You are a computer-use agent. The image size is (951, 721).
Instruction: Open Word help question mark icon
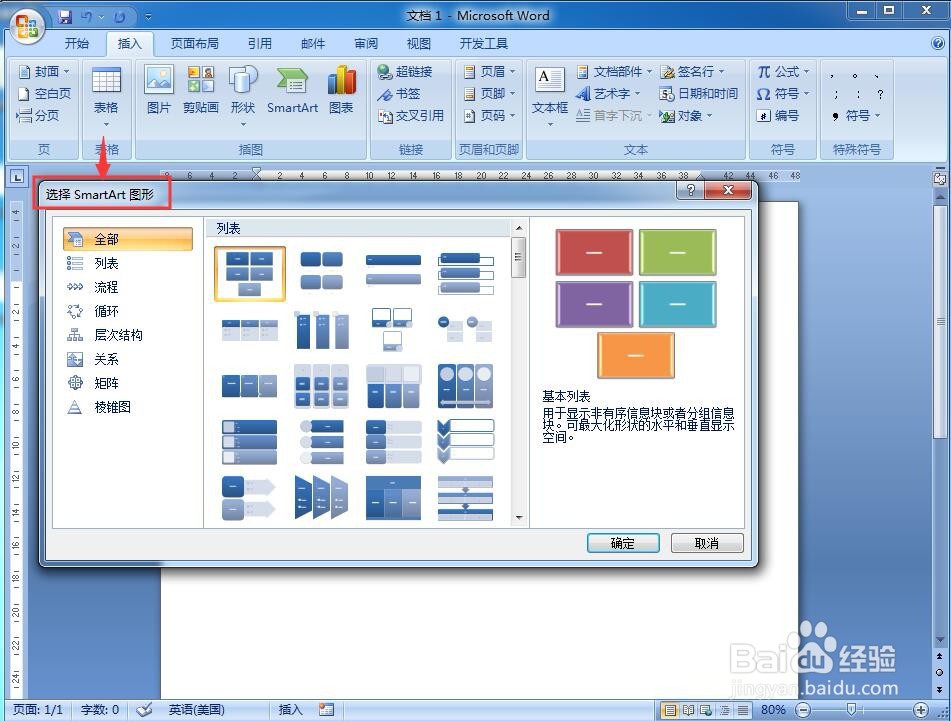pyautogui.click(x=938, y=43)
